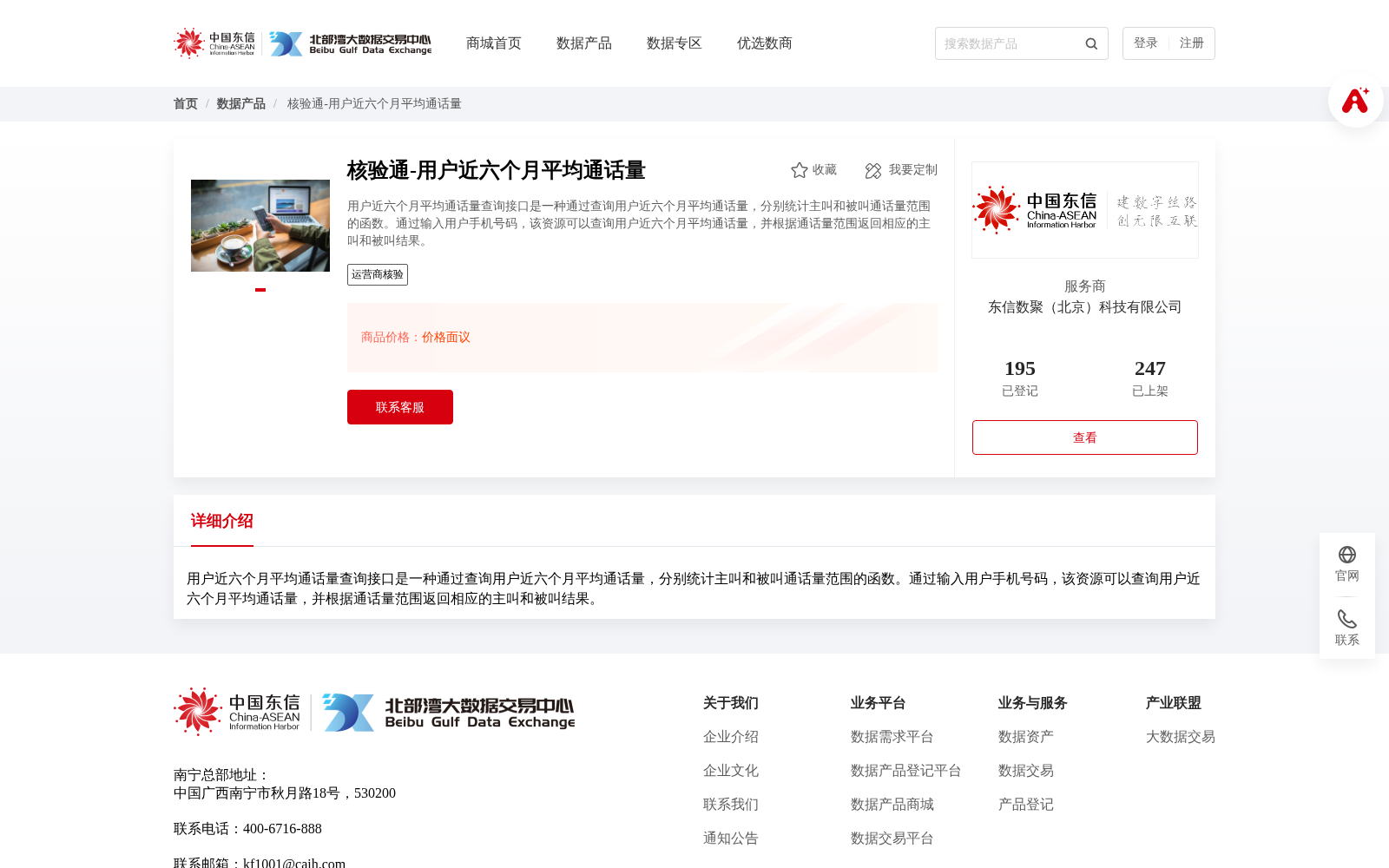Click the 247 已上架 count

(1150, 378)
